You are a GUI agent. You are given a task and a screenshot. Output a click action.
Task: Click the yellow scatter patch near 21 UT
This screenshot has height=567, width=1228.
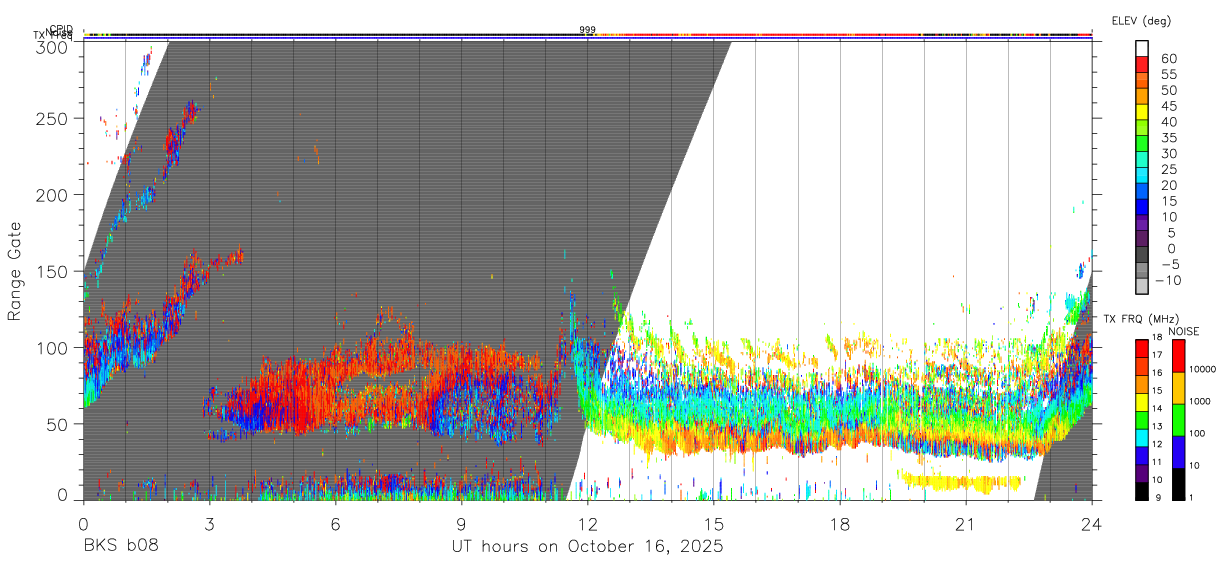coord(962,482)
